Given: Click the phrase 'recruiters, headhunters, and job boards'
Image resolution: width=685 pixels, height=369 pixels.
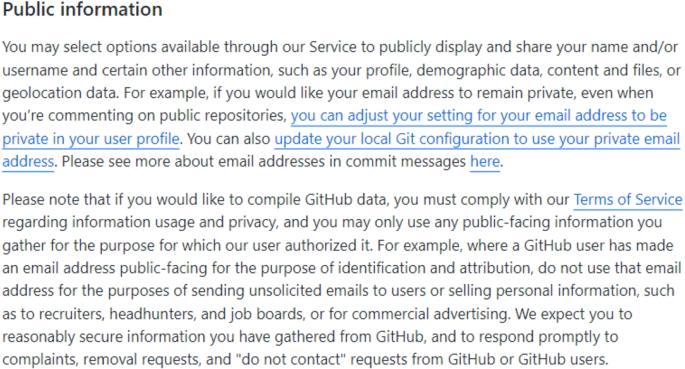Looking at the screenshot, I should (173, 314).
